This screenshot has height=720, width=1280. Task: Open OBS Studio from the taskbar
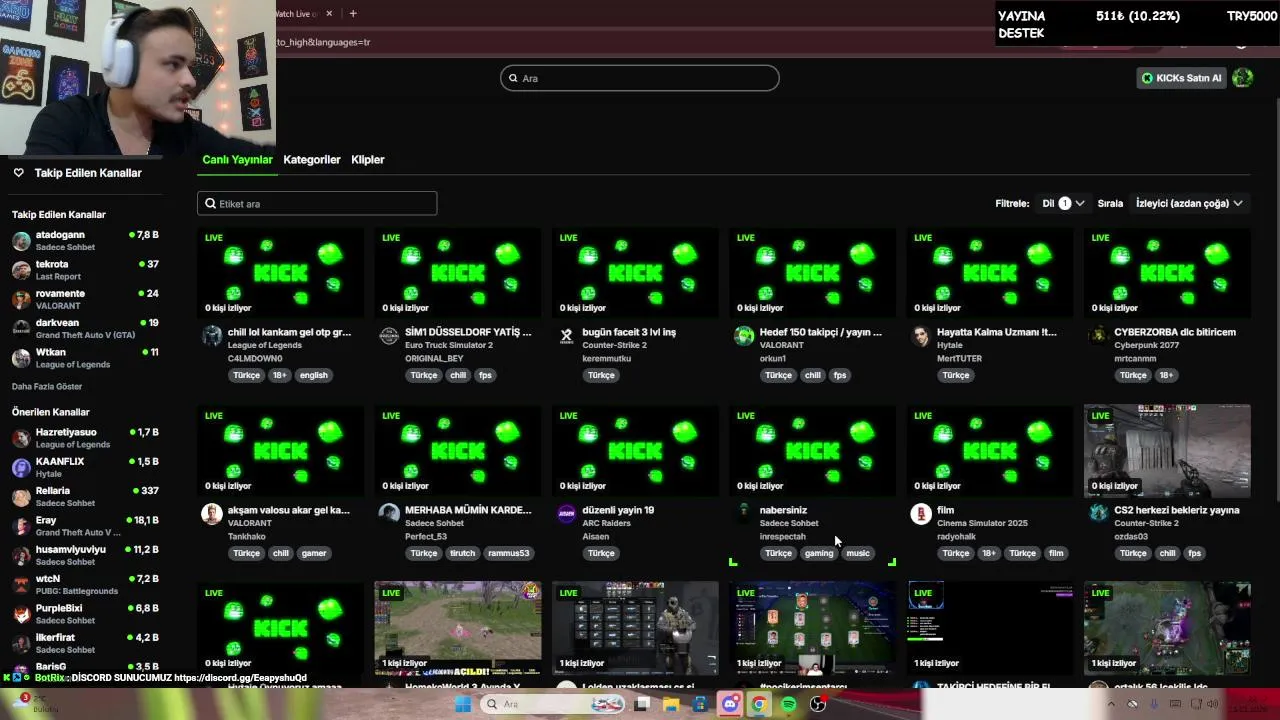[x=818, y=704]
